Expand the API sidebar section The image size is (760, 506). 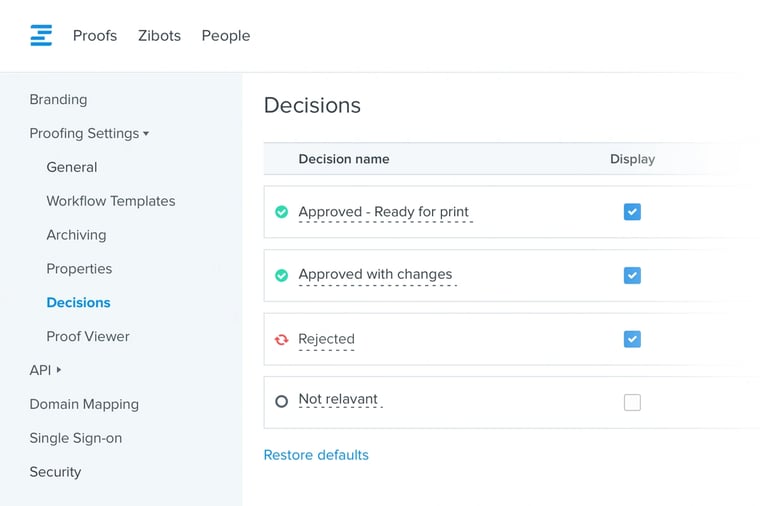[x=45, y=370]
